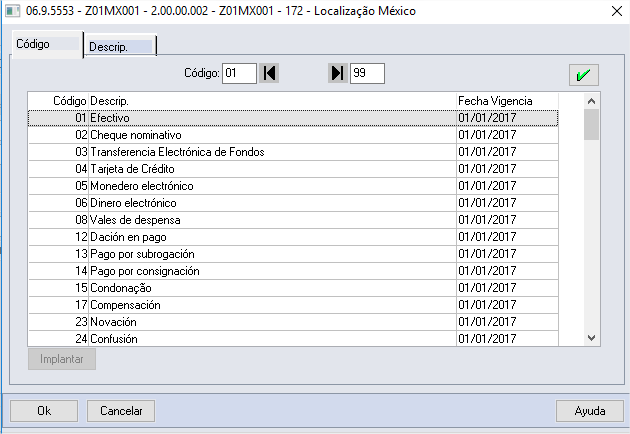Select the row 'Tarjeta de Crédito'
Viewport: 630px width, 434px height.
(293, 169)
